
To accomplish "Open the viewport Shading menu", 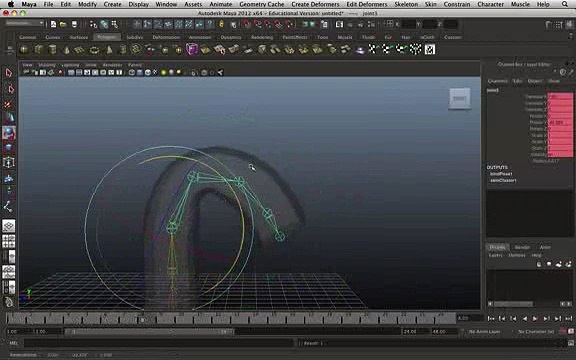I will pyautogui.click(x=47, y=65).
